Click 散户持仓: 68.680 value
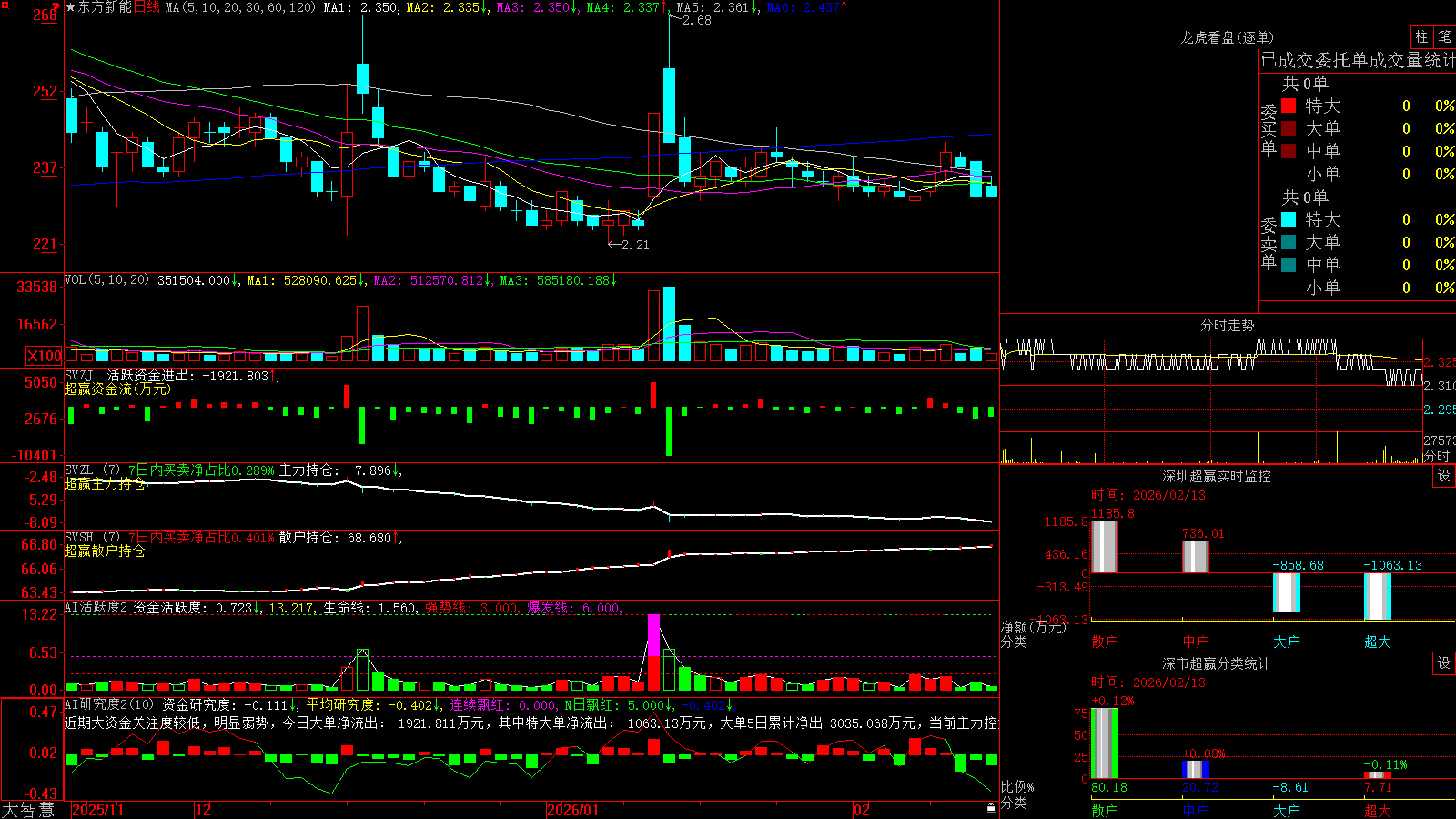The height and width of the screenshot is (819, 1456). (336, 538)
